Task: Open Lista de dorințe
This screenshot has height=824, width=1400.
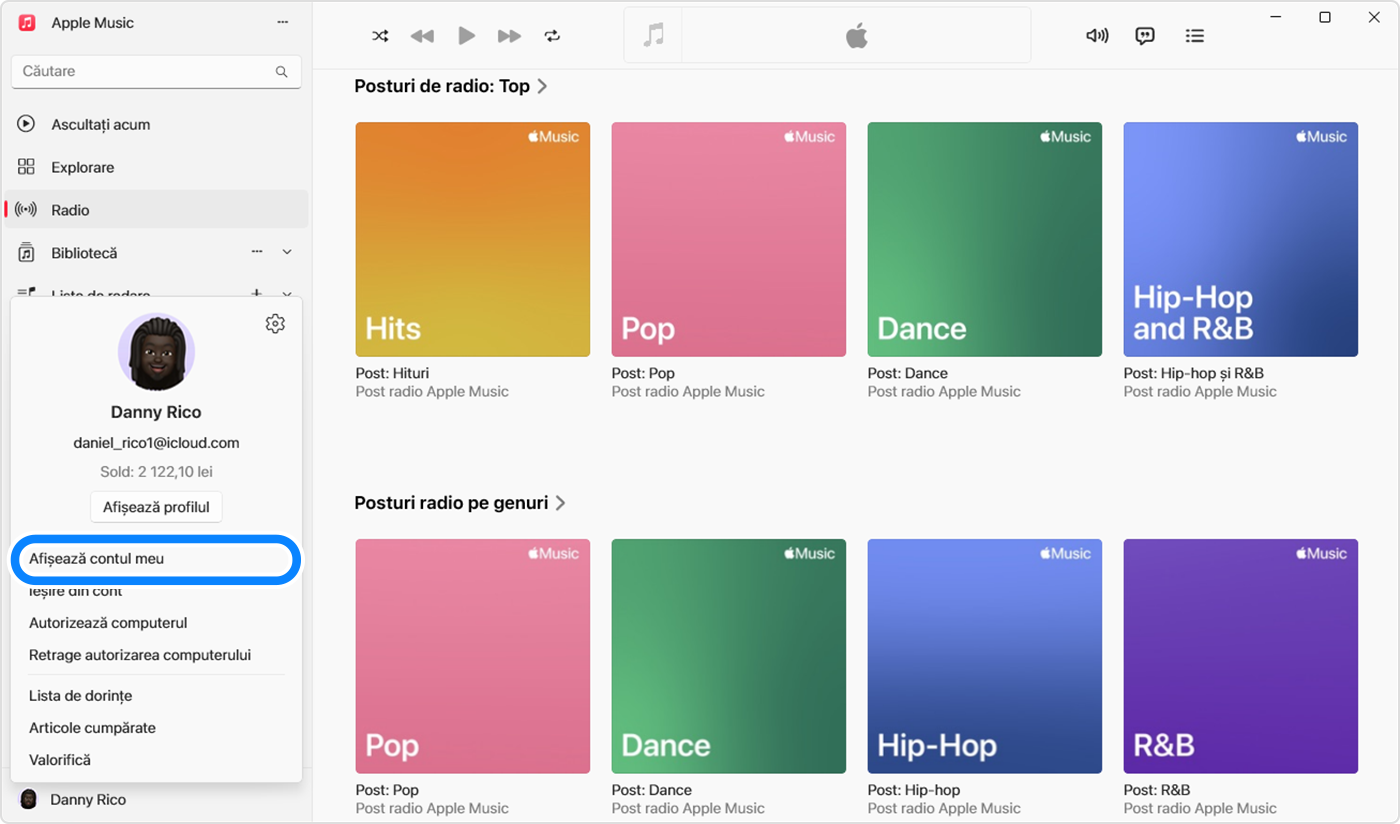Action: [x=80, y=696]
